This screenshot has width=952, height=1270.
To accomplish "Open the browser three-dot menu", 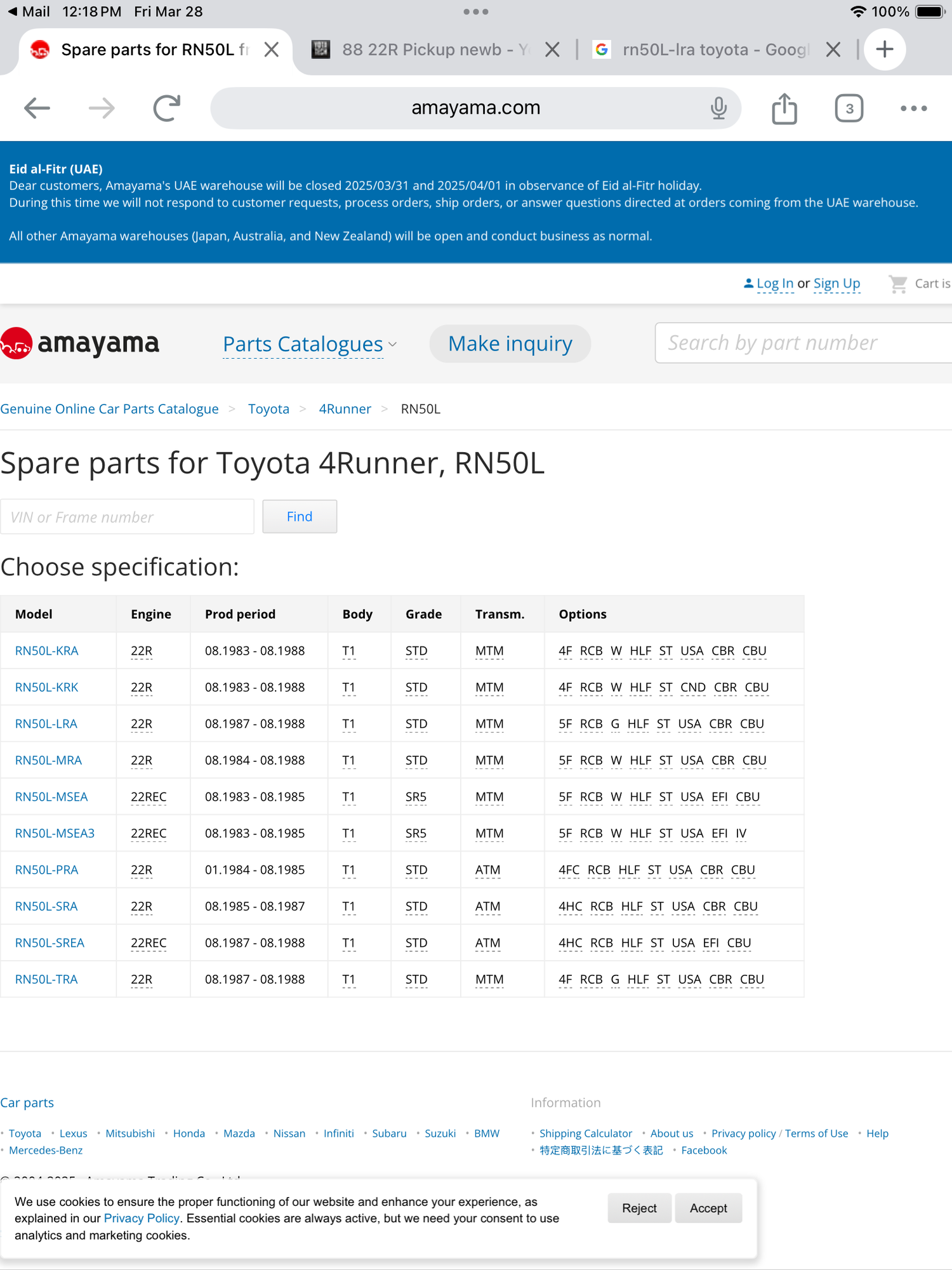I will [x=913, y=108].
